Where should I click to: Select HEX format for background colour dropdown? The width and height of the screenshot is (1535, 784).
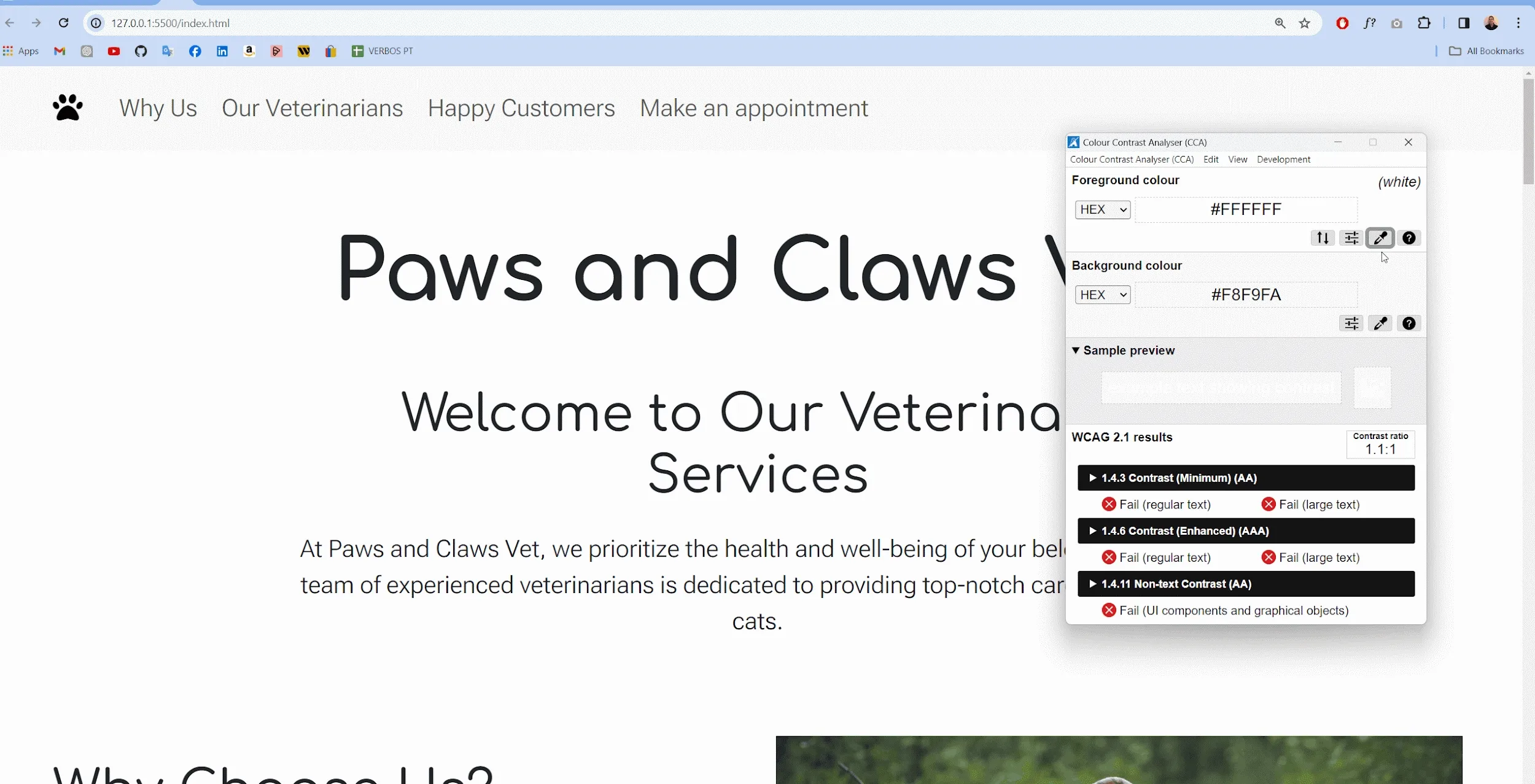[x=1102, y=294]
